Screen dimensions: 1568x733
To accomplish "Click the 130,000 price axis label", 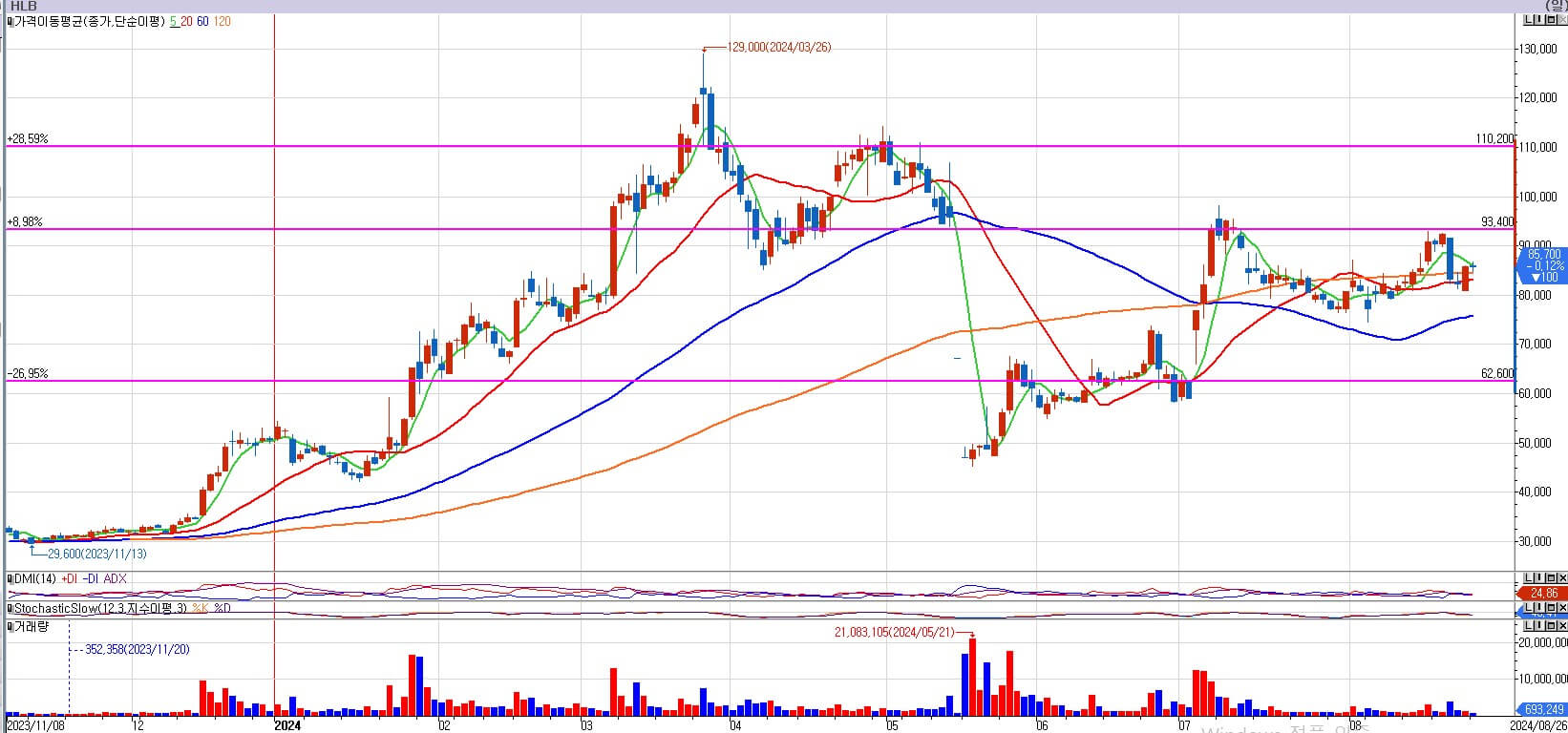I will 1539,49.
